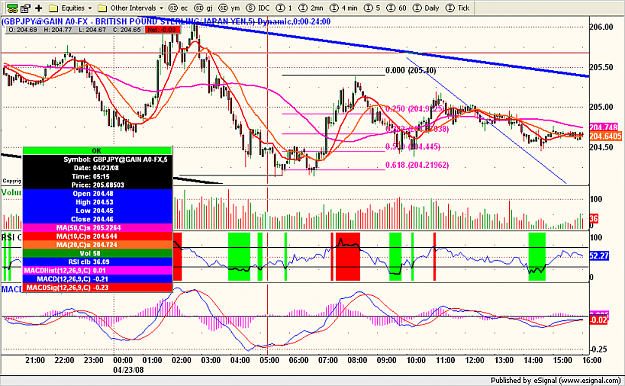The width and height of the screenshot is (625, 386).
Task: Click the Published by eSignal credit text
Action: click(x=555, y=380)
